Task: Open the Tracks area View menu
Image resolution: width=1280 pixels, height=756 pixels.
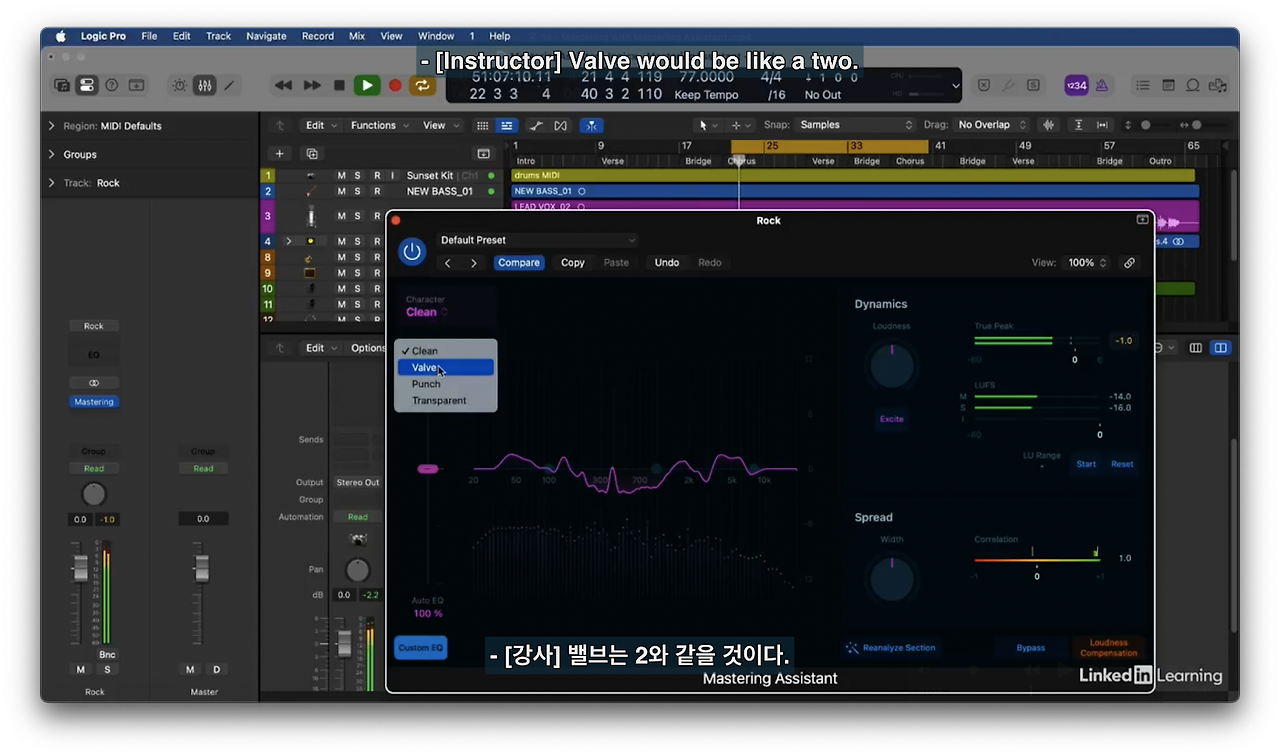Action: pyautogui.click(x=440, y=125)
